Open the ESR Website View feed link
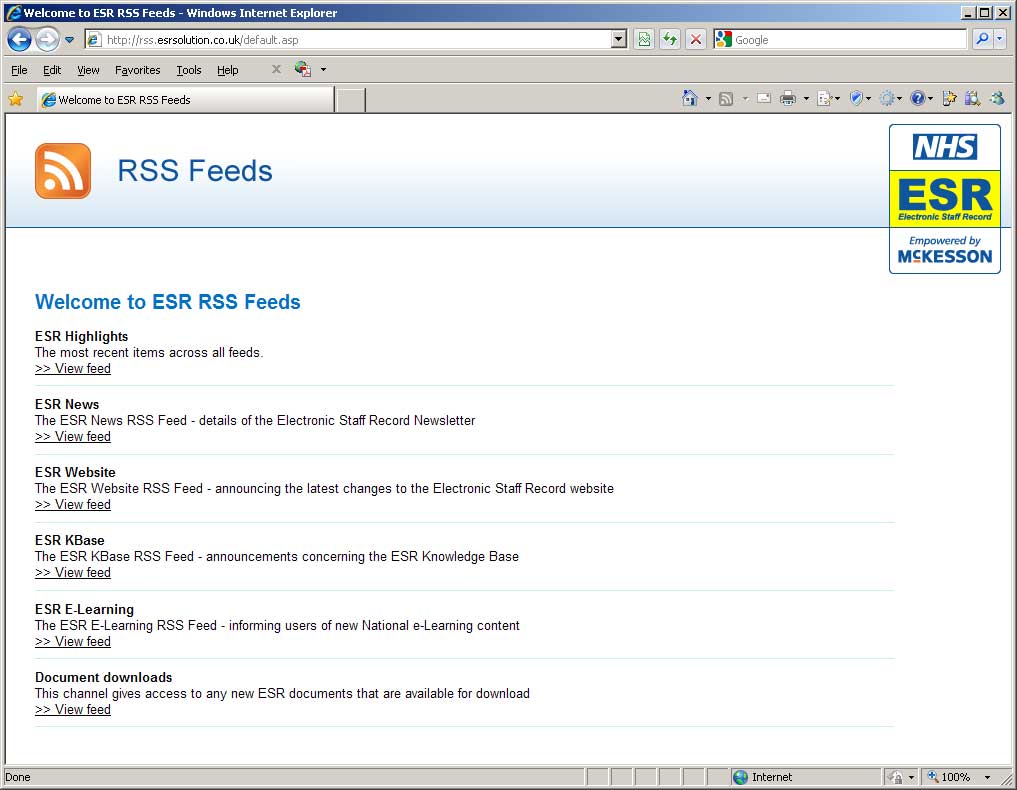Image resolution: width=1017 pixels, height=790 pixels. 73,505
